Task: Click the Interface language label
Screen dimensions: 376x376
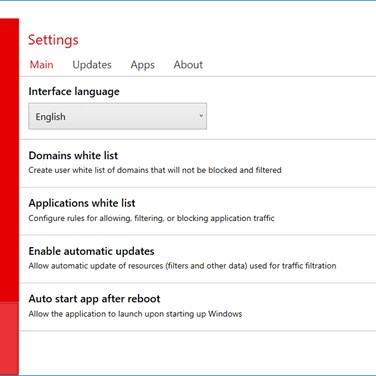Action: tap(74, 91)
